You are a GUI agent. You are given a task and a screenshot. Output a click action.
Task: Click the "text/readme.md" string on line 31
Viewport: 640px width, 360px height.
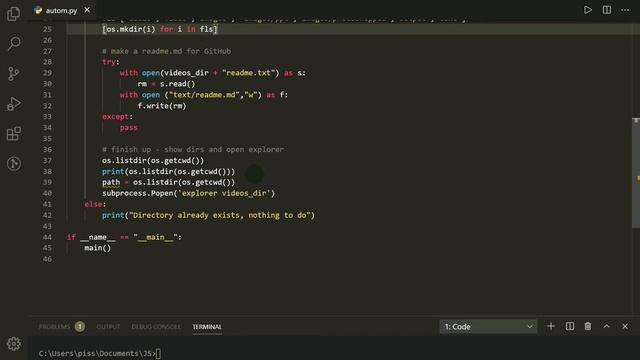pyautogui.click(x=204, y=95)
